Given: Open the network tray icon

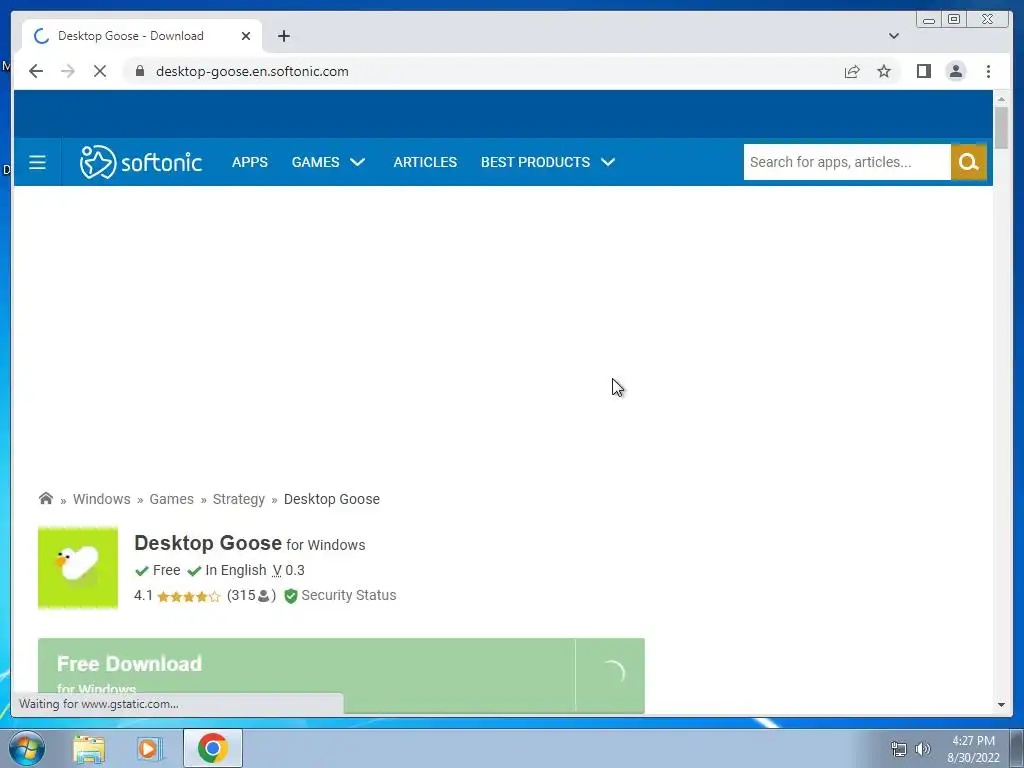Looking at the screenshot, I should 899,748.
